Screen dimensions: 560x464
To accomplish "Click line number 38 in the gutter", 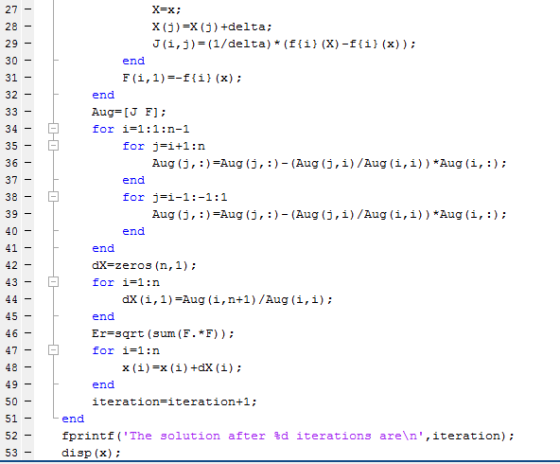I will pyautogui.click(x=11, y=197).
